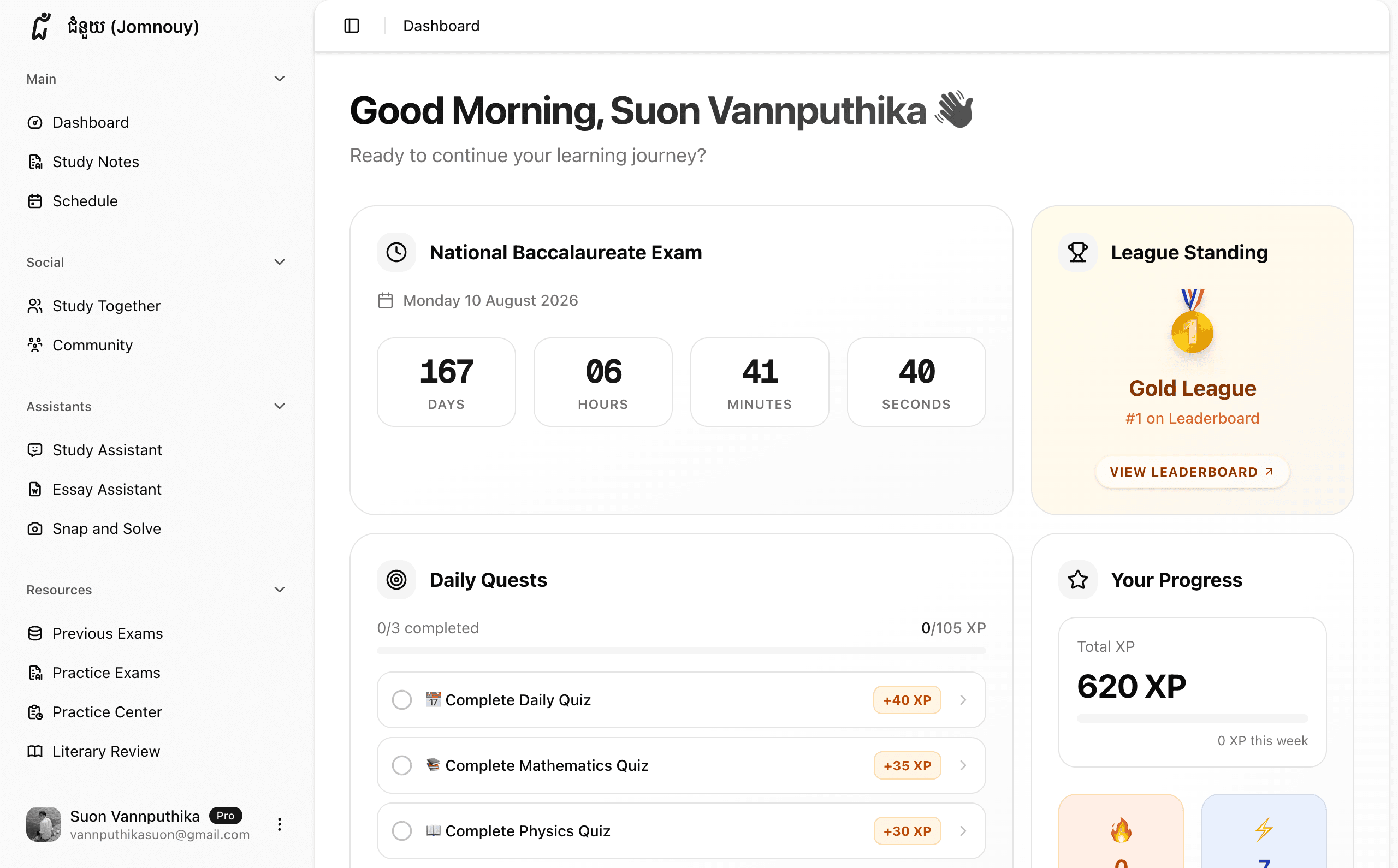Click the user profile avatar photo
The width and height of the screenshot is (1398, 868).
[44, 824]
